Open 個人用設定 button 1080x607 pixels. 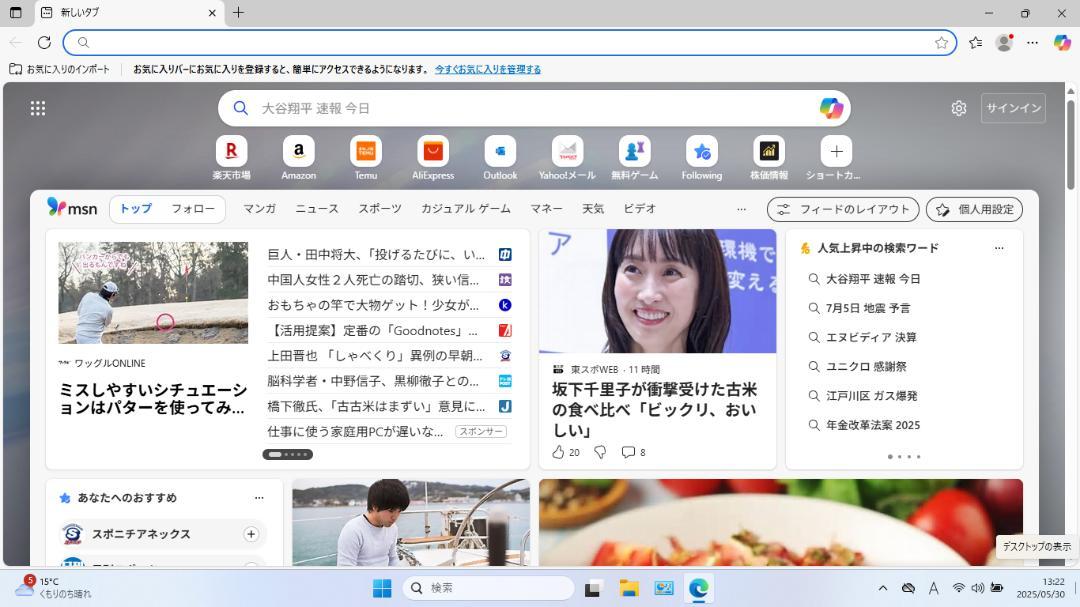[x=974, y=209]
